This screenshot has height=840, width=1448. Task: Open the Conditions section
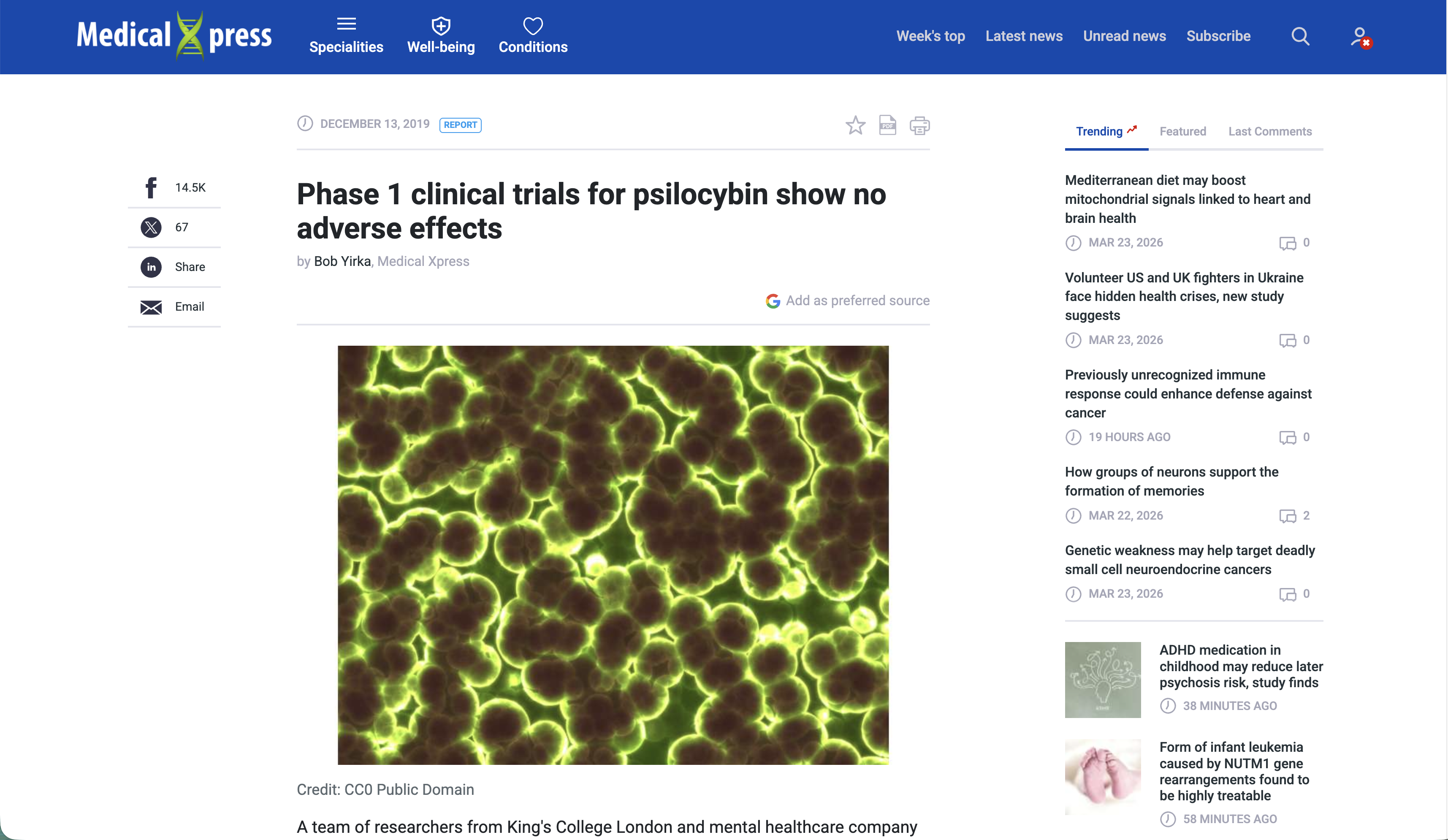pos(533,35)
